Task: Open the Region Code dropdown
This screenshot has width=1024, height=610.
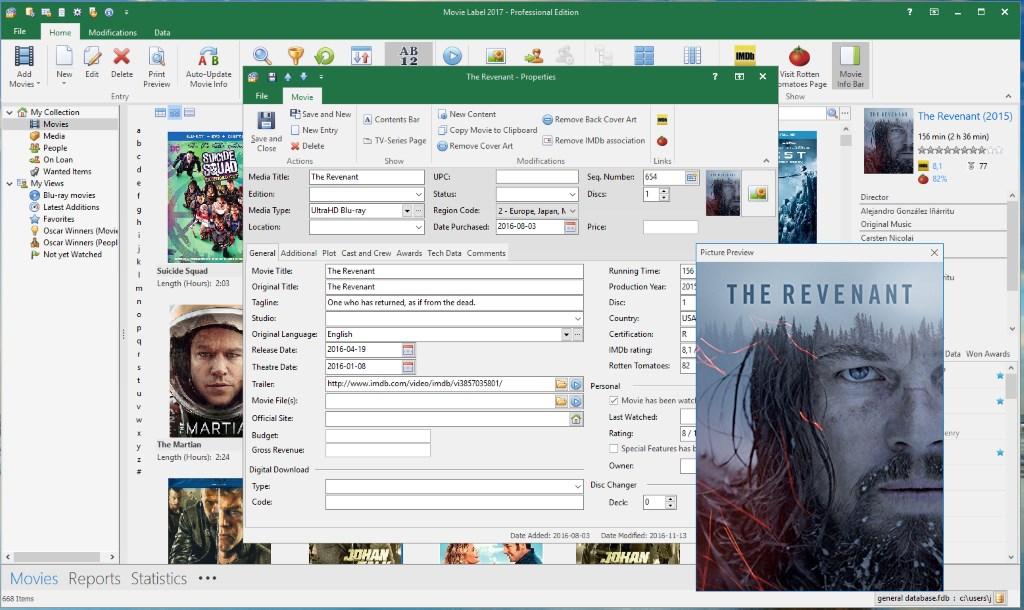Action: point(572,211)
